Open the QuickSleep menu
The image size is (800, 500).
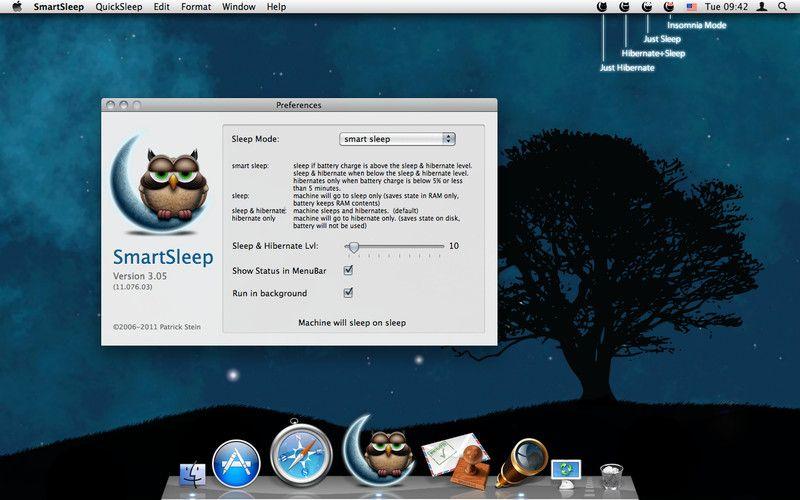pos(119,7)
